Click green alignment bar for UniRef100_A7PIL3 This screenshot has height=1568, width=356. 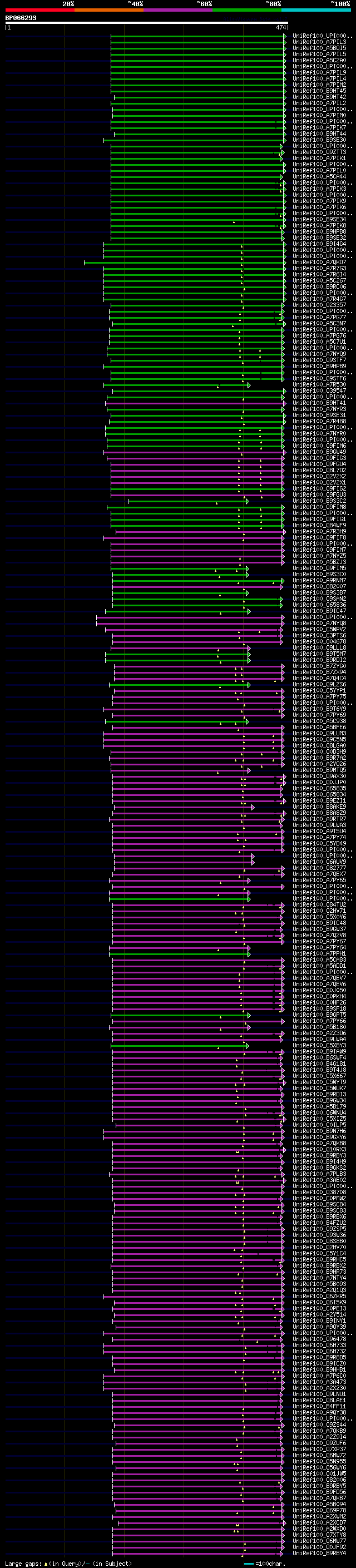(198, 42)
